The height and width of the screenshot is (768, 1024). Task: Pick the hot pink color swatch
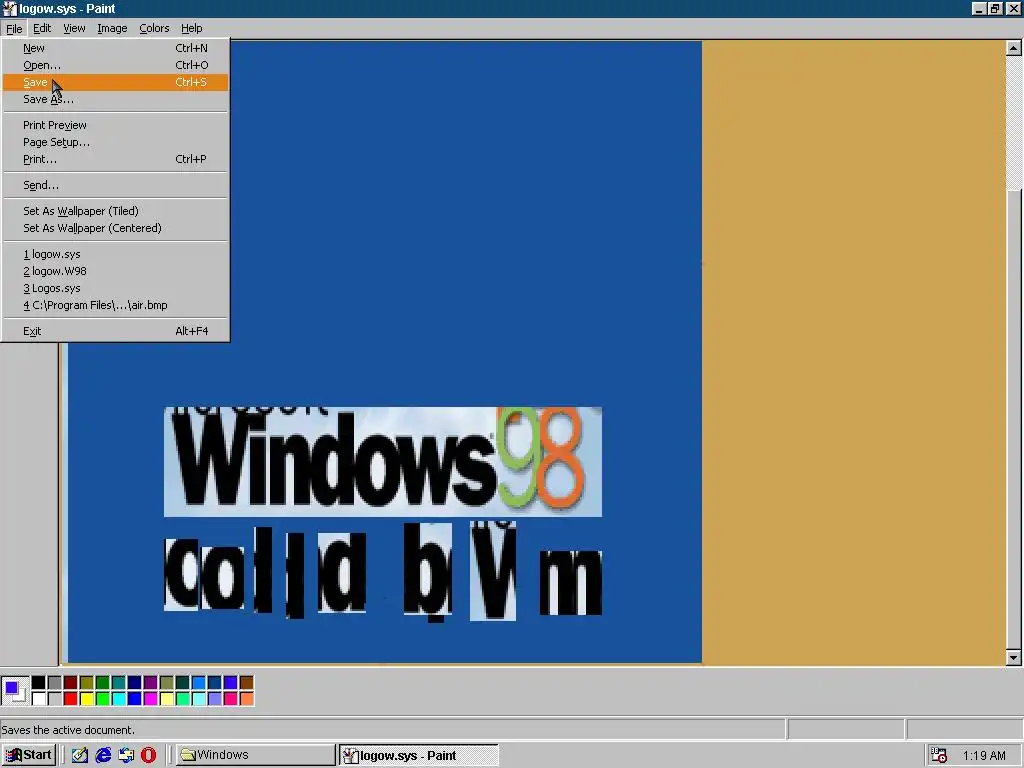tap(231, 699)
